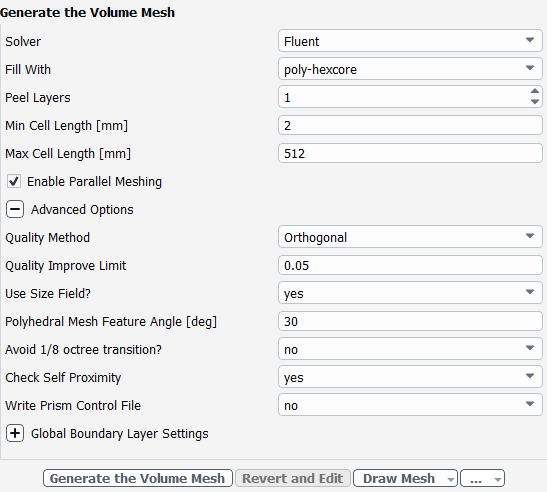
Task: Collapse the Advanced Options minus icon
Action: (x=15, y=209)
